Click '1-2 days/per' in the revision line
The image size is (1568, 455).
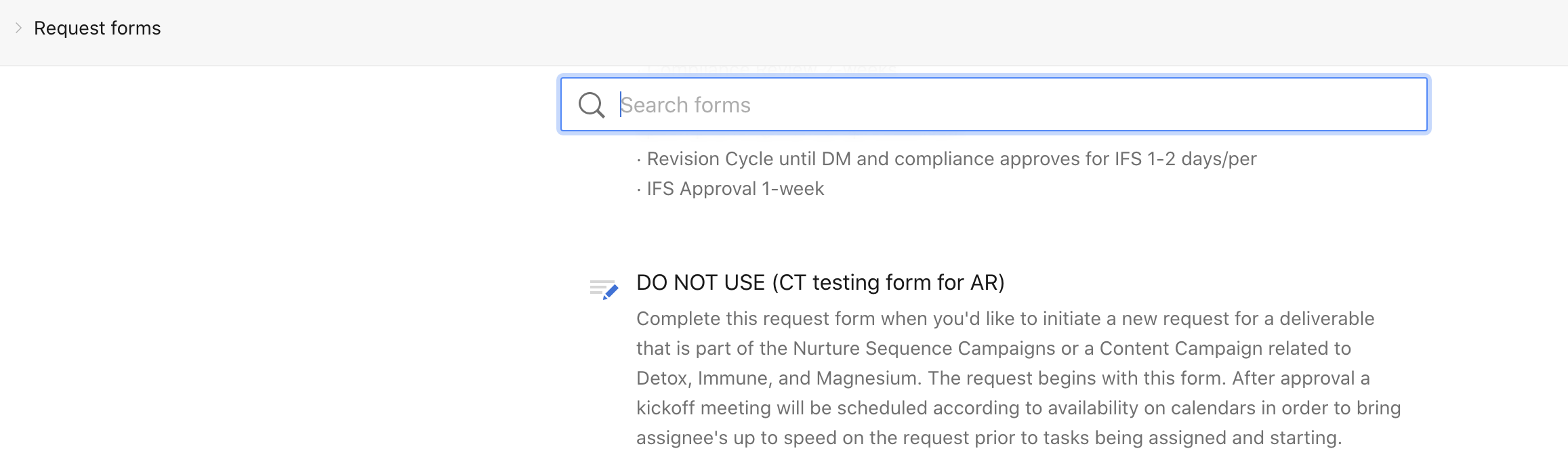[1201, 159]
